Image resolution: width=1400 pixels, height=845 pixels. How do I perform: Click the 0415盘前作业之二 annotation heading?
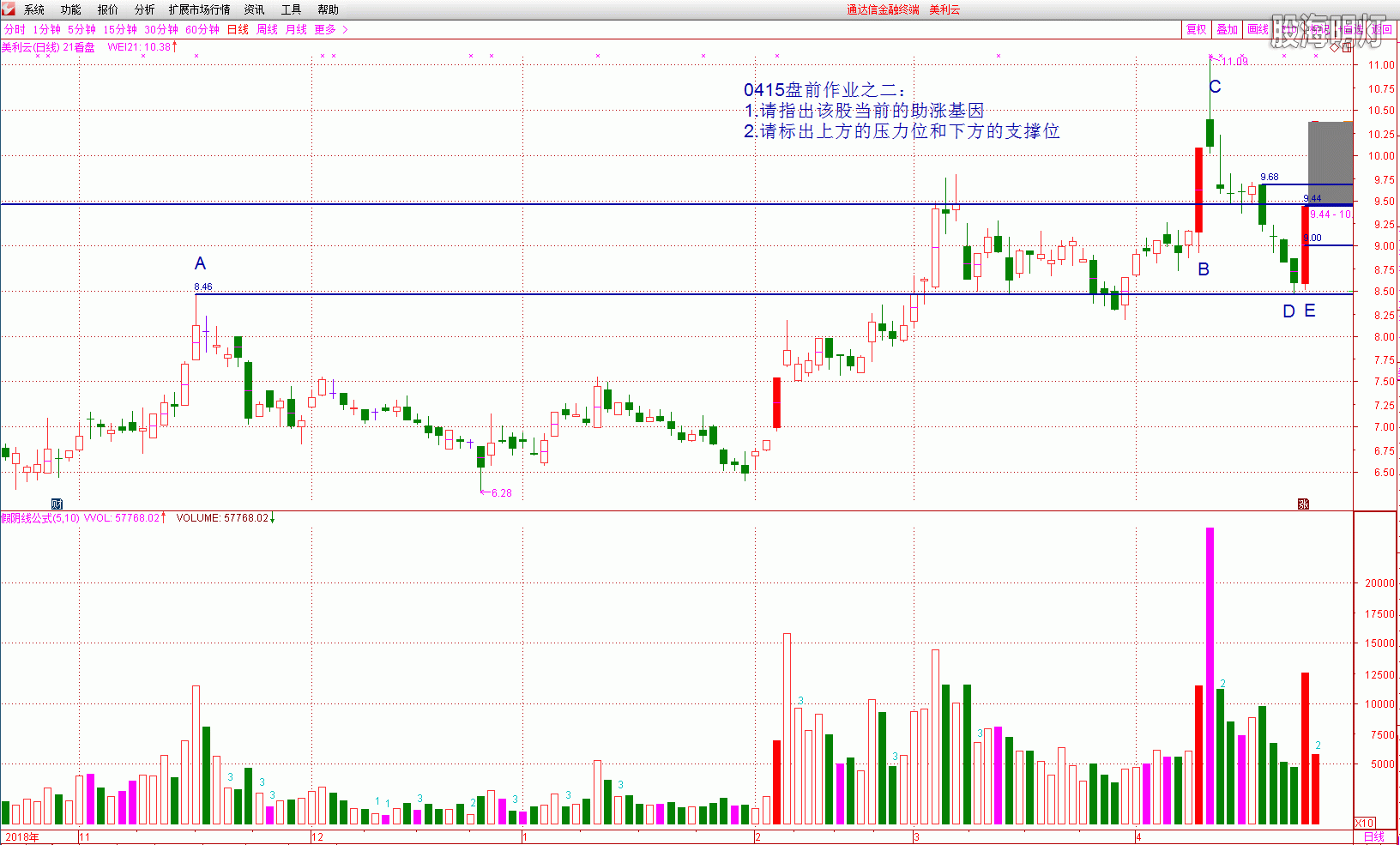[x=825, y=90]
